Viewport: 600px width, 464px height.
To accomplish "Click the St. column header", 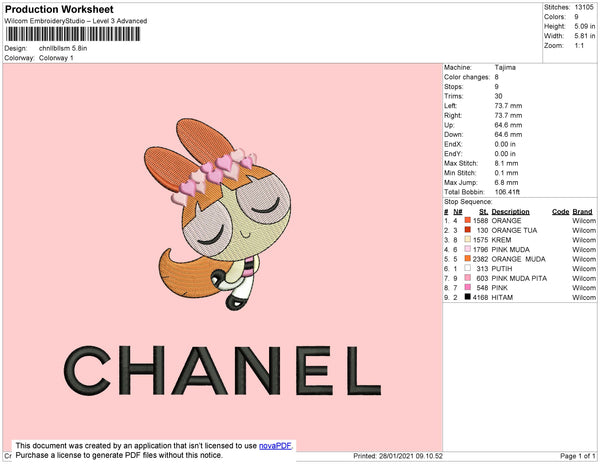I will point(483,212).
